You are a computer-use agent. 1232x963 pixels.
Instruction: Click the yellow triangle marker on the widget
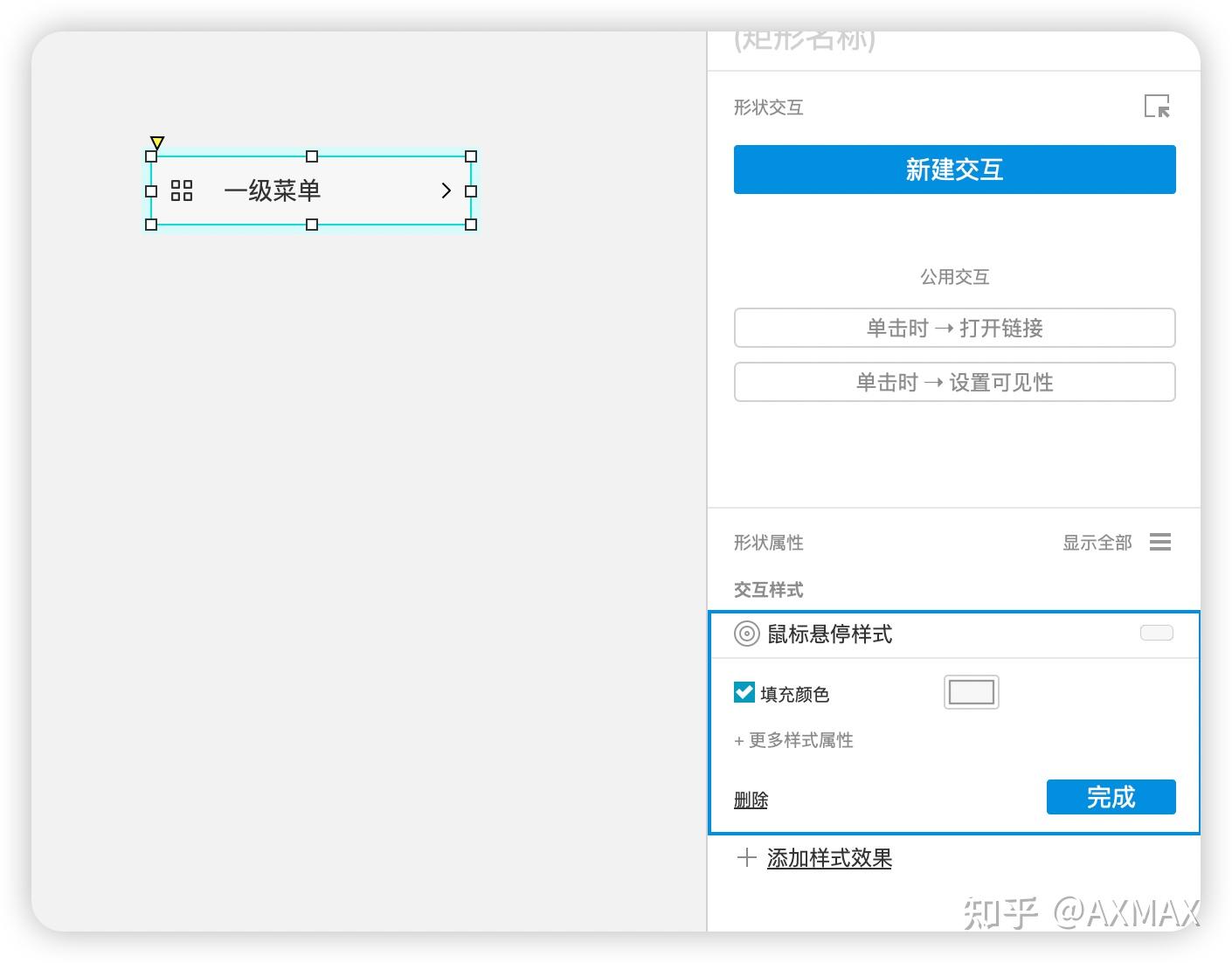pos(156,142)
